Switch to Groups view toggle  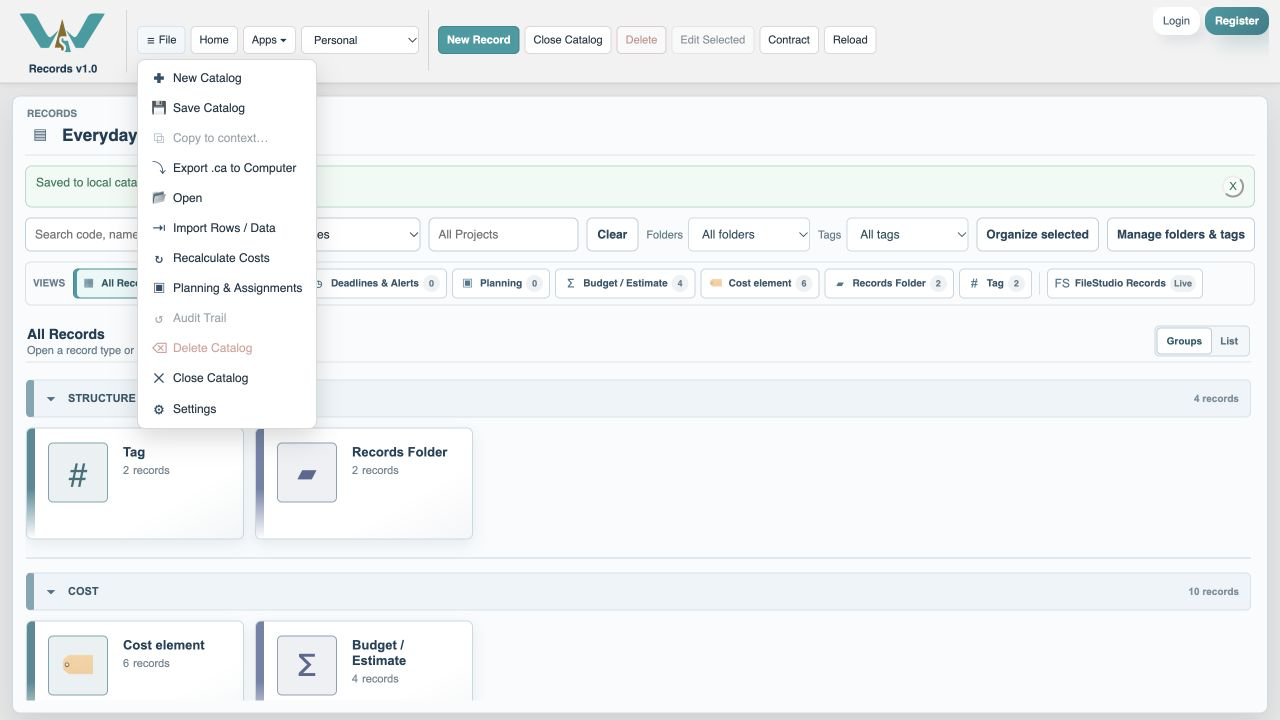pos(1184,341)
